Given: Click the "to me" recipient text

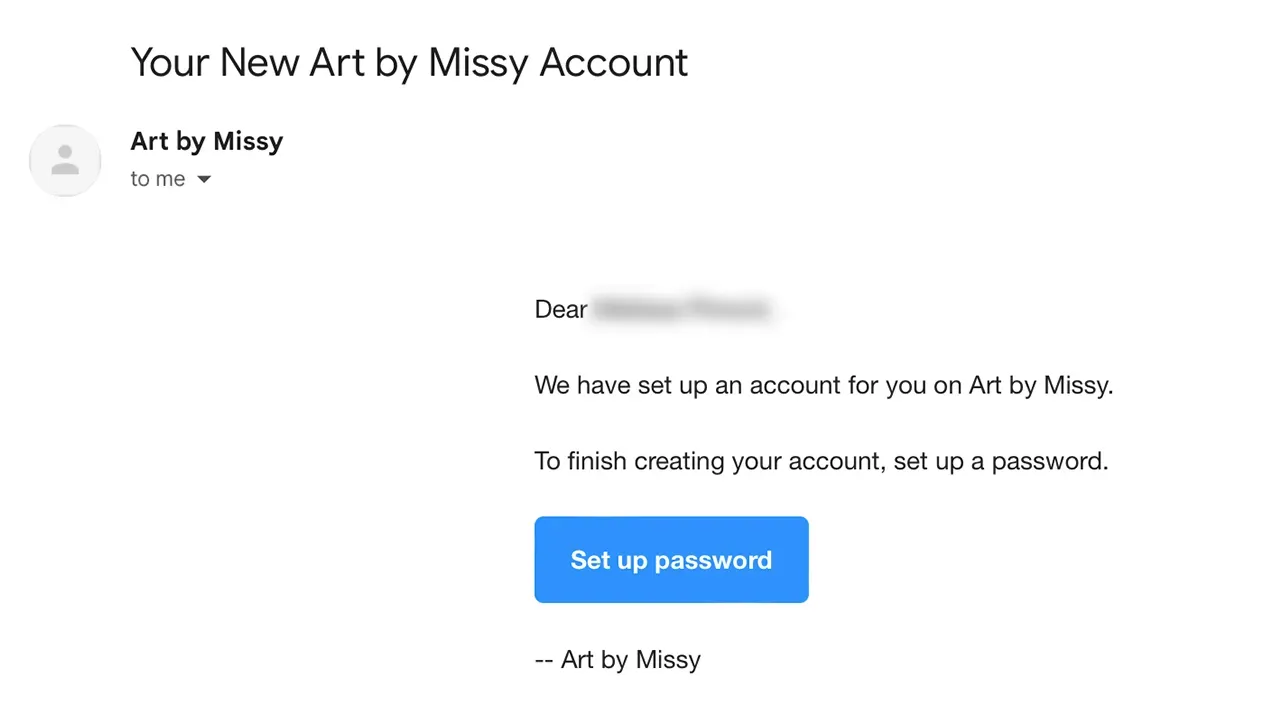Looking at the screenshot, I should 158,179.
